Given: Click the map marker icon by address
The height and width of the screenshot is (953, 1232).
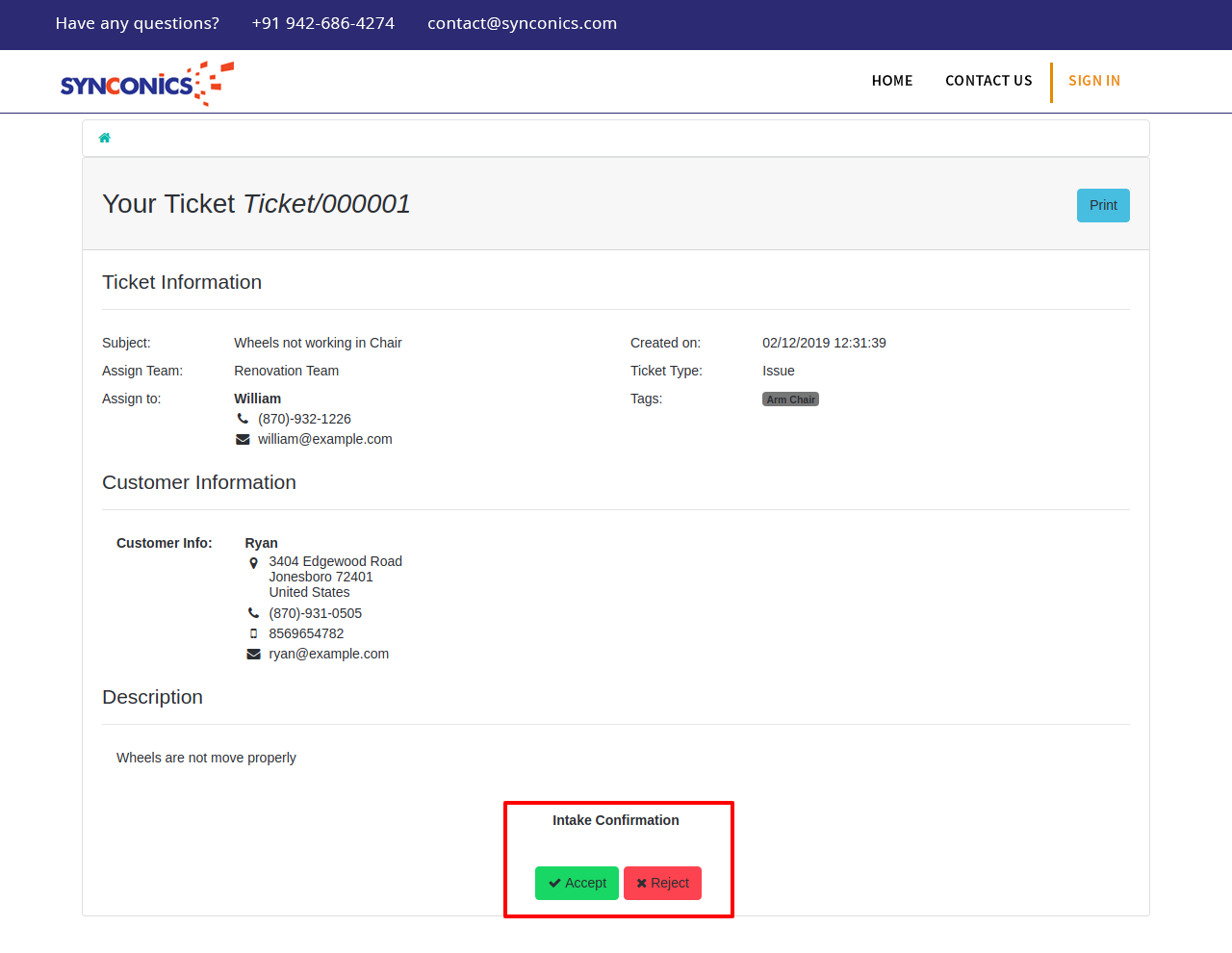Looking at the screenshot, I should tap(253, 562).
